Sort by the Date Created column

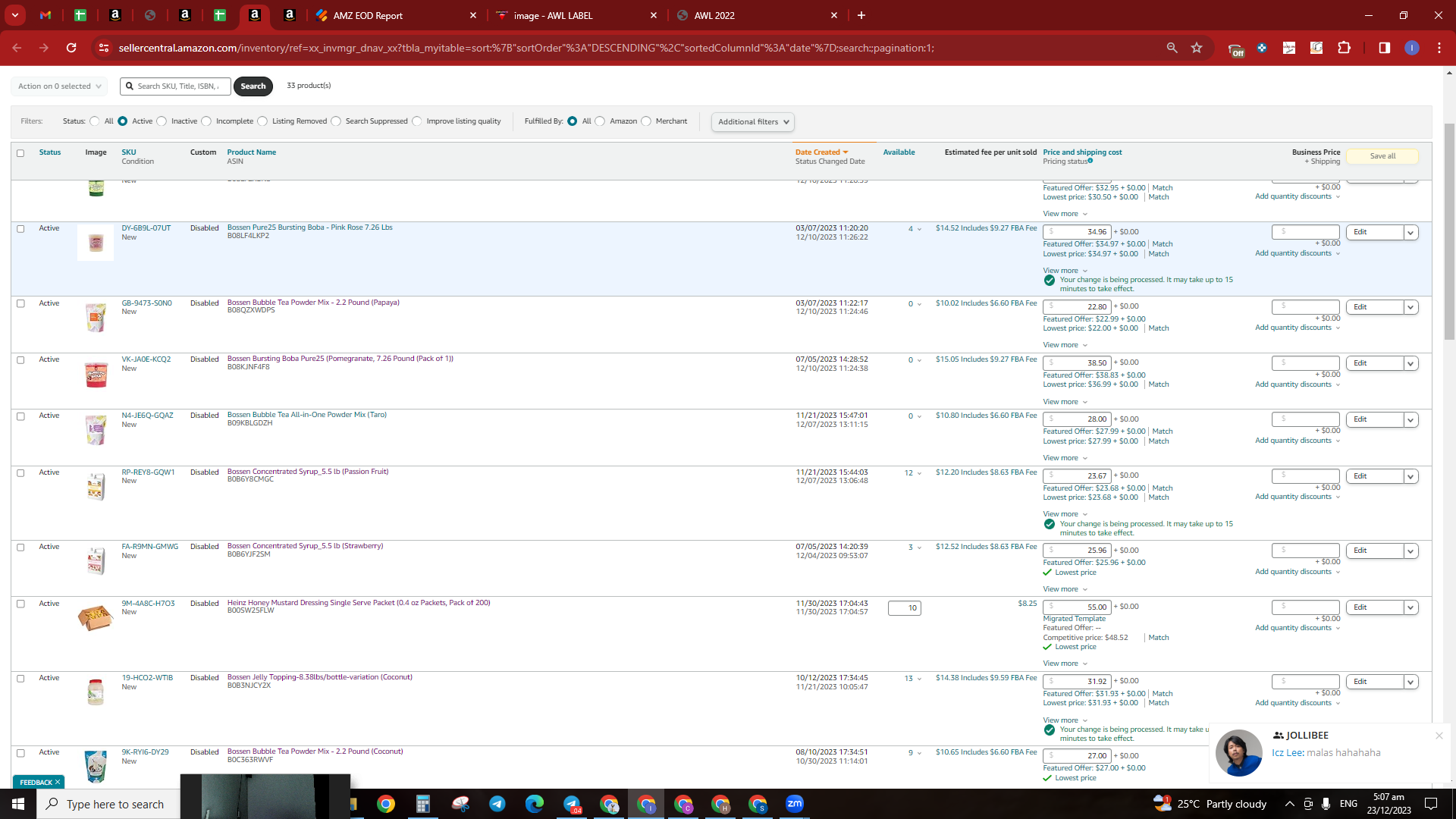coord(821,152)
